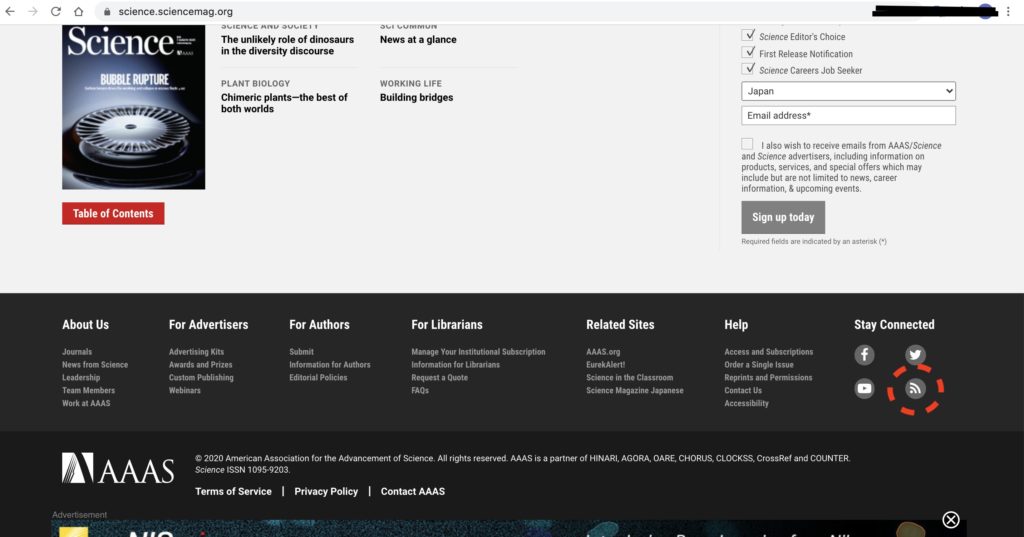Open Terms of Service link

tap(233, 491)
